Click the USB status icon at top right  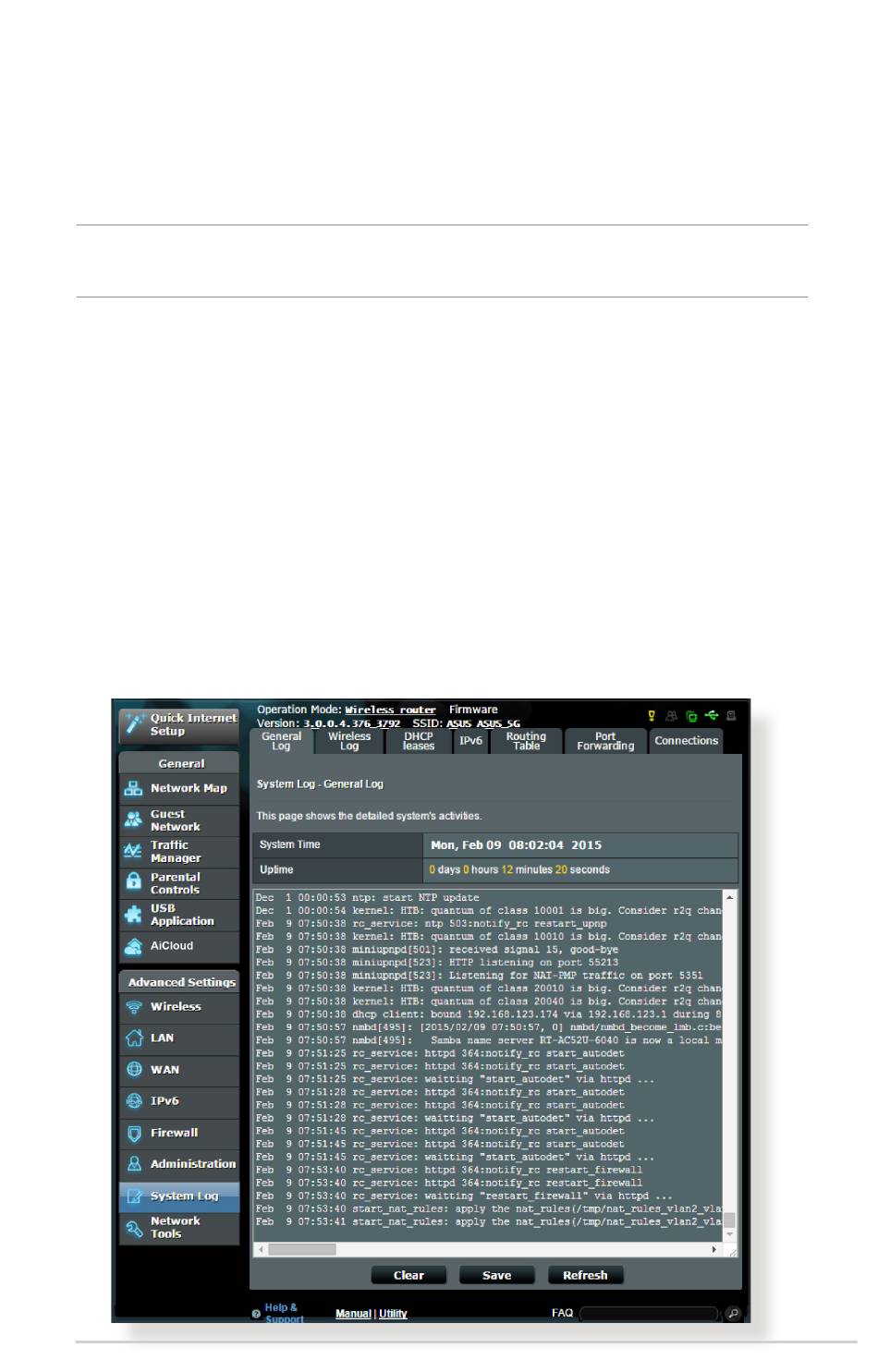711,715
